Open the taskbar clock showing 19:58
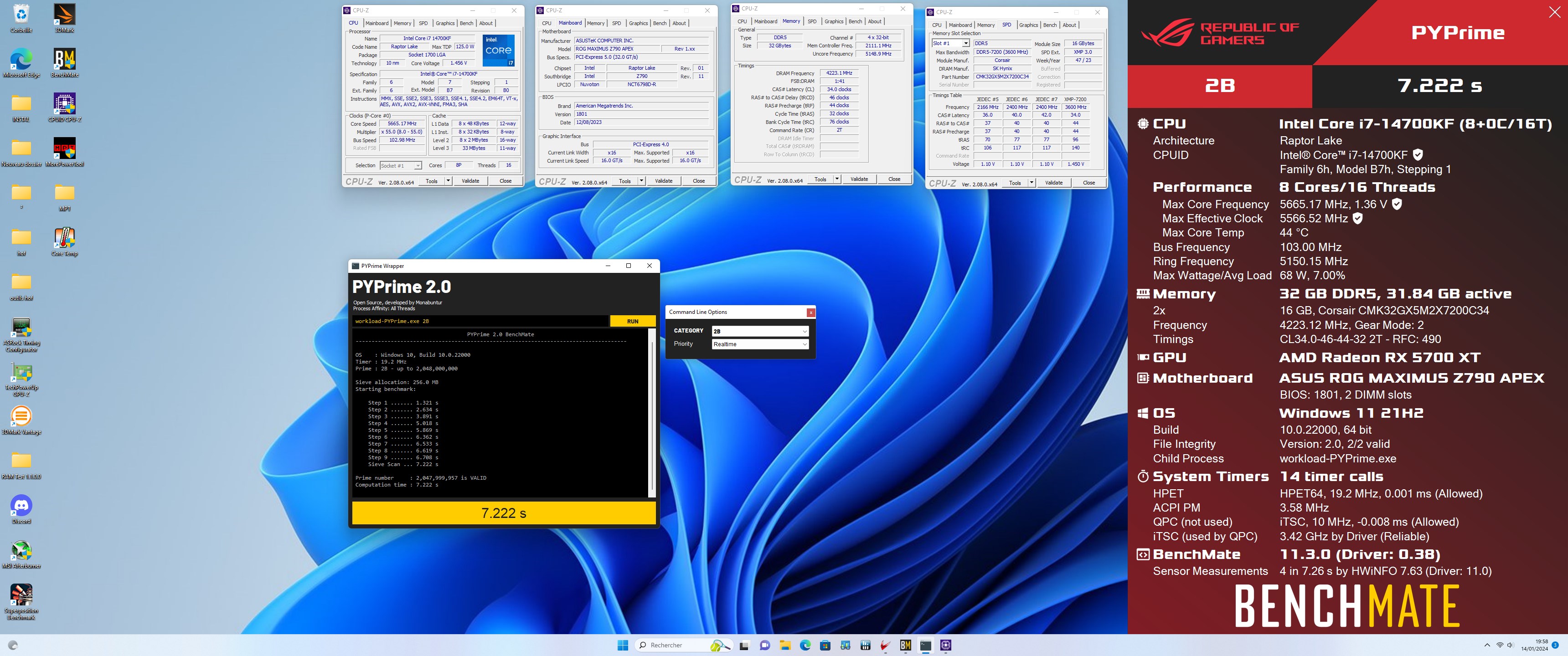The image size is (1568, 656). coord(1535,645)
